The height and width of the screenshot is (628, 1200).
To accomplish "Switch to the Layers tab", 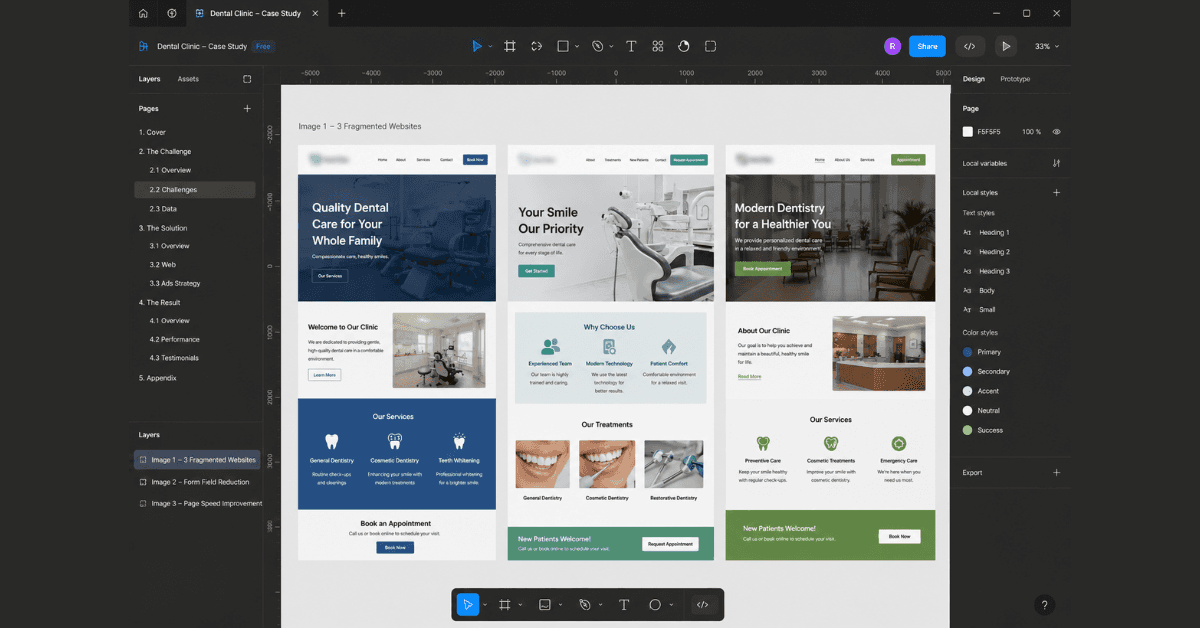I will coord(149,79).
